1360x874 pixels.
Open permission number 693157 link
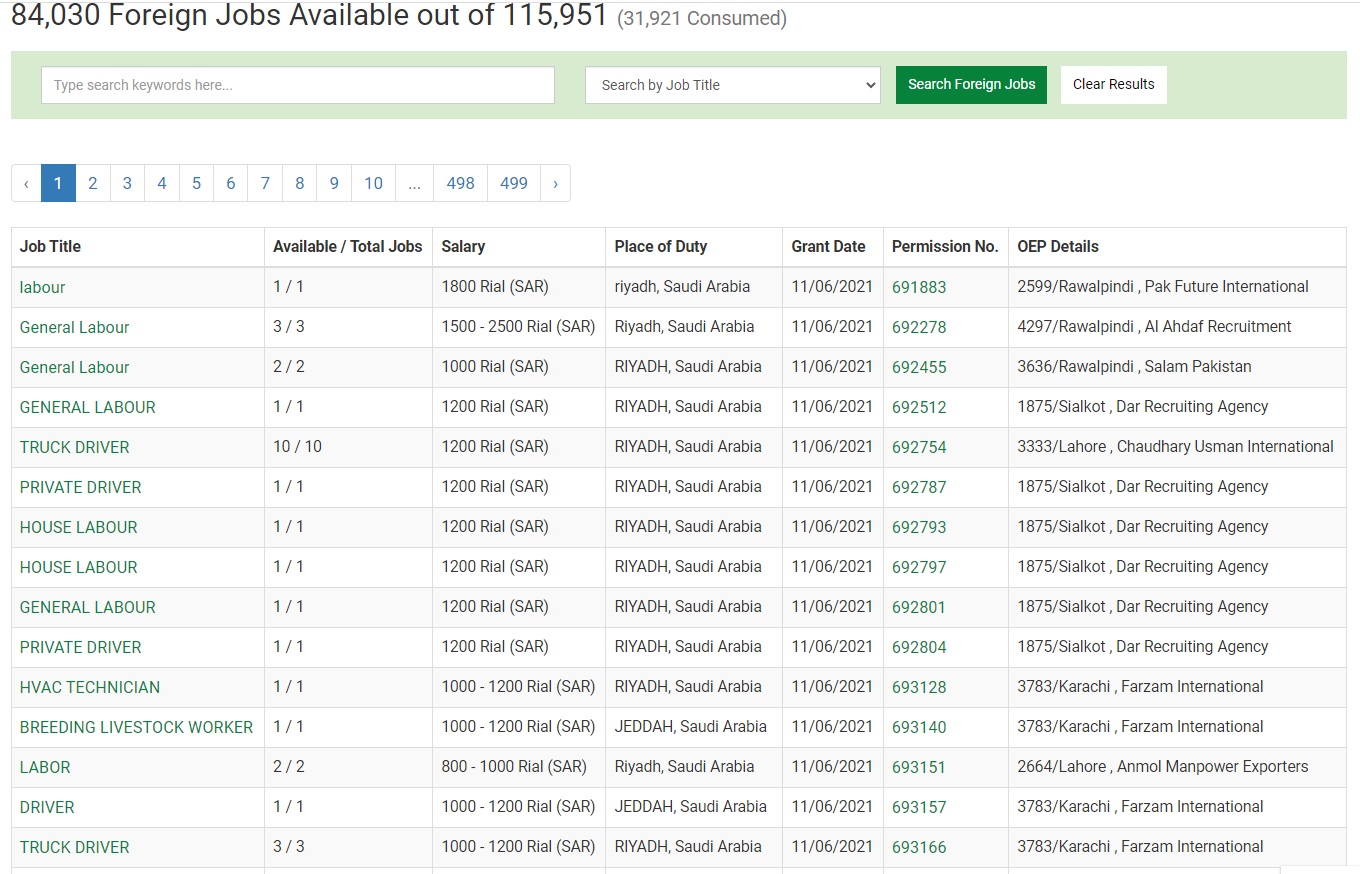919,807
